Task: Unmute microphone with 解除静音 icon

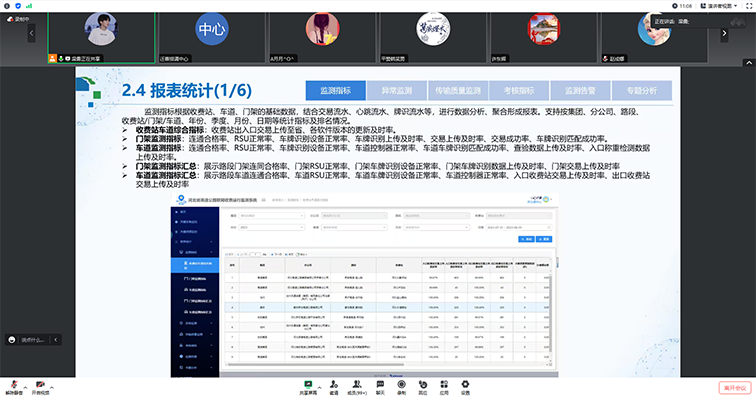Action: click(x=14, y=384)
